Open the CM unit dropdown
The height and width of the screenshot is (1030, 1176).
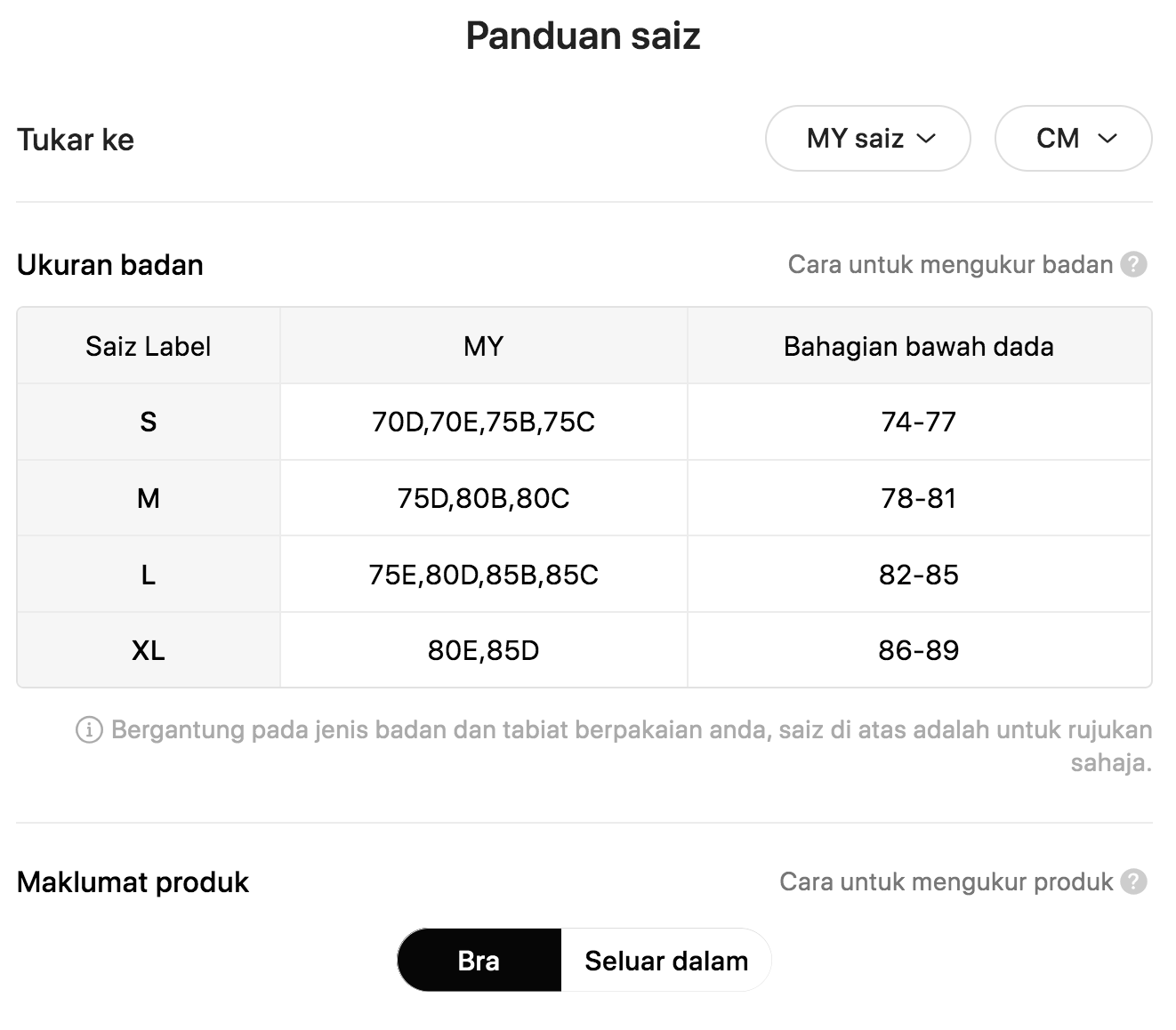[x=1073, y=139]
